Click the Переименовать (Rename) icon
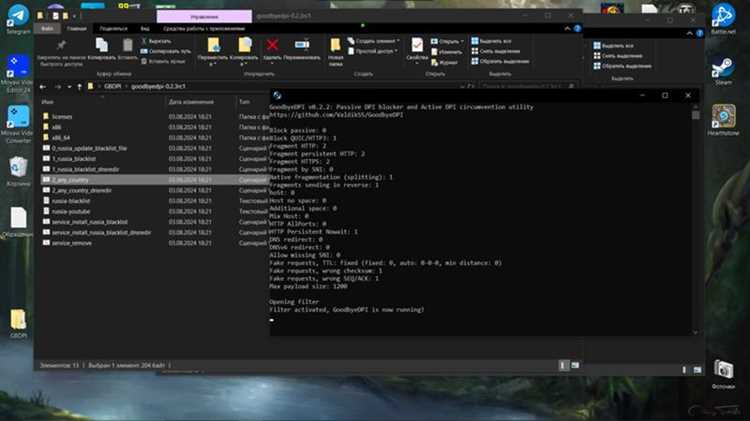Viewport: 750px width, 421px height. click(x=302, y=45)
